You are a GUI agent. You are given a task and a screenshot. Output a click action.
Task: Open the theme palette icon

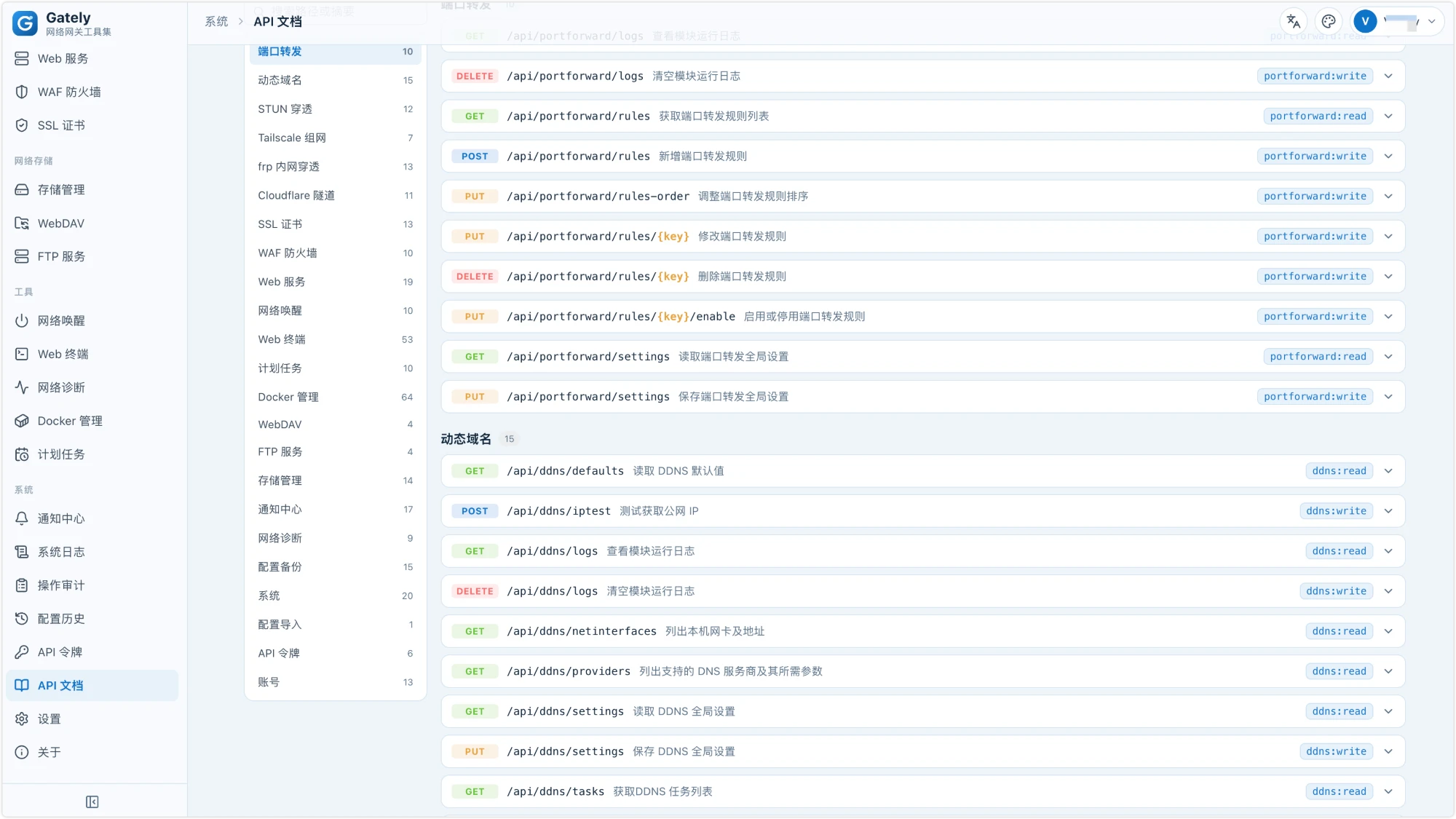[1329, 22]
